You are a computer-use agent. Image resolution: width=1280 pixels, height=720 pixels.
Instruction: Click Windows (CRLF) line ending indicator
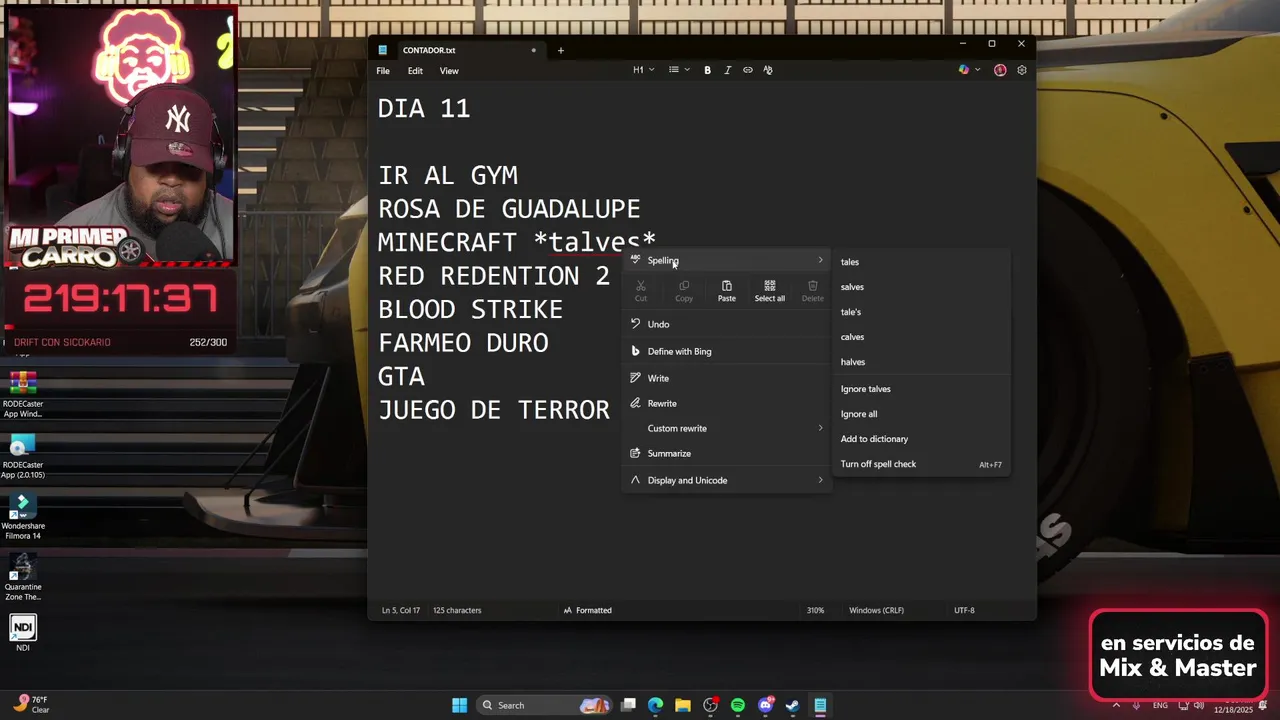(877, 610)
